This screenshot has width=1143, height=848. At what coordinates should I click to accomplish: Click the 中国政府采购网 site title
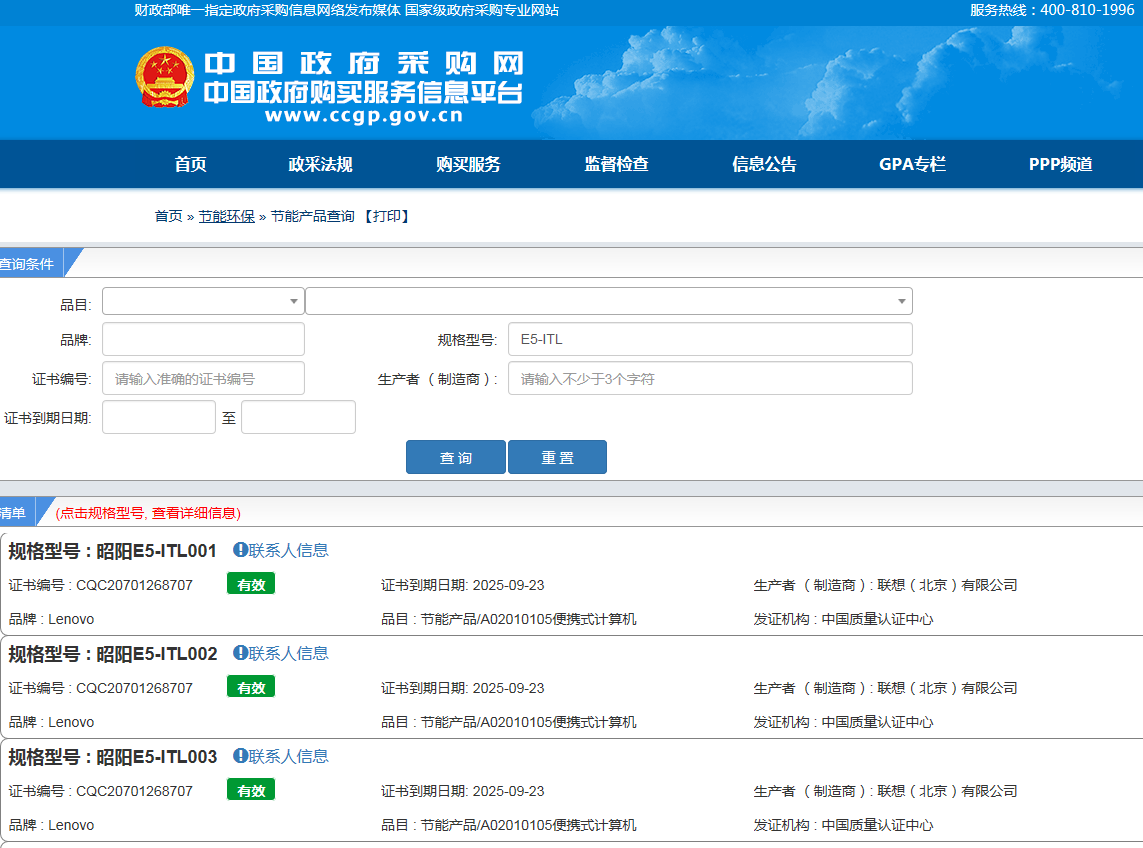click(x=364, y=63)
